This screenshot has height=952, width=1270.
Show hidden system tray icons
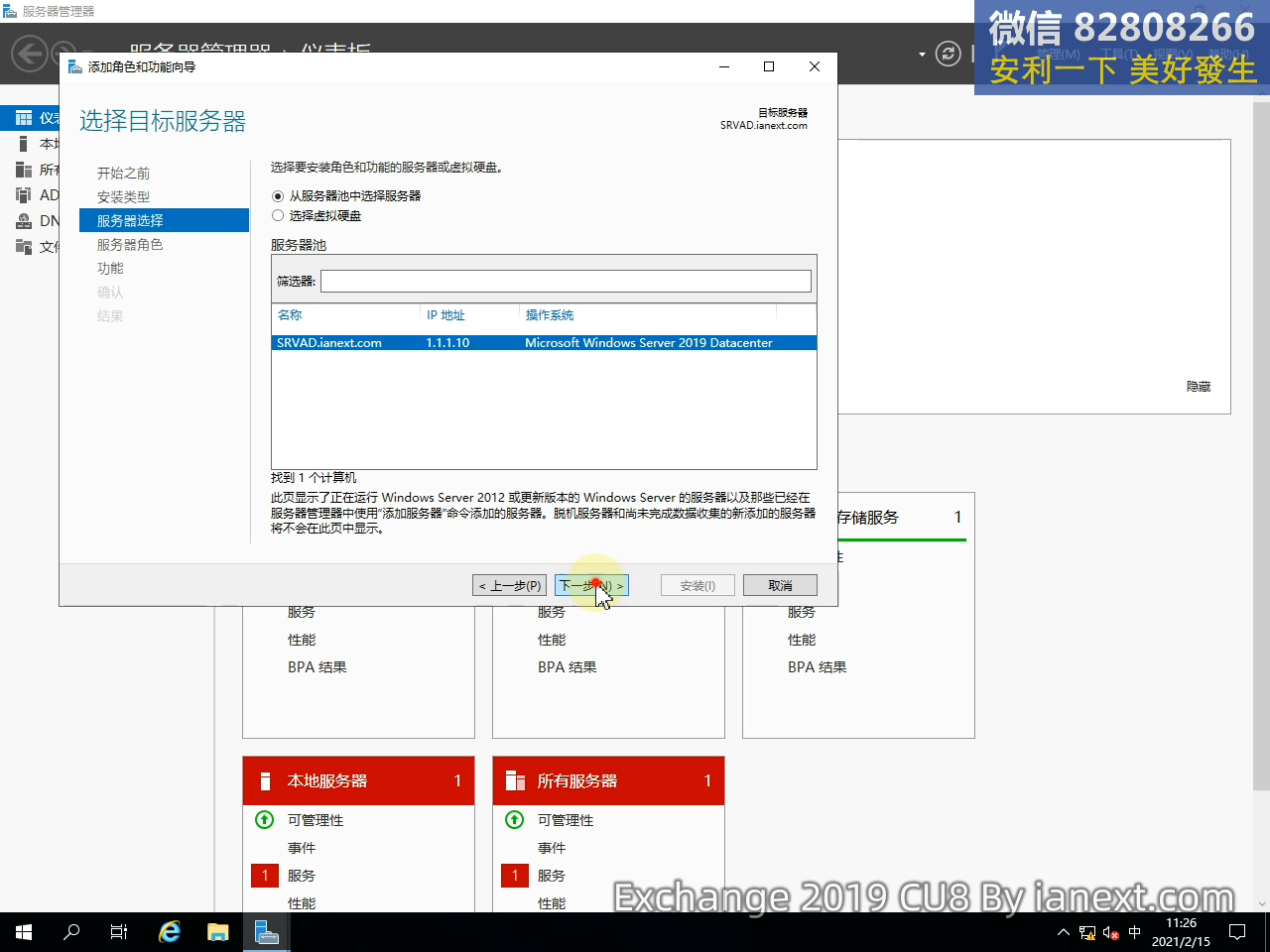click(x=1064, y=932)
